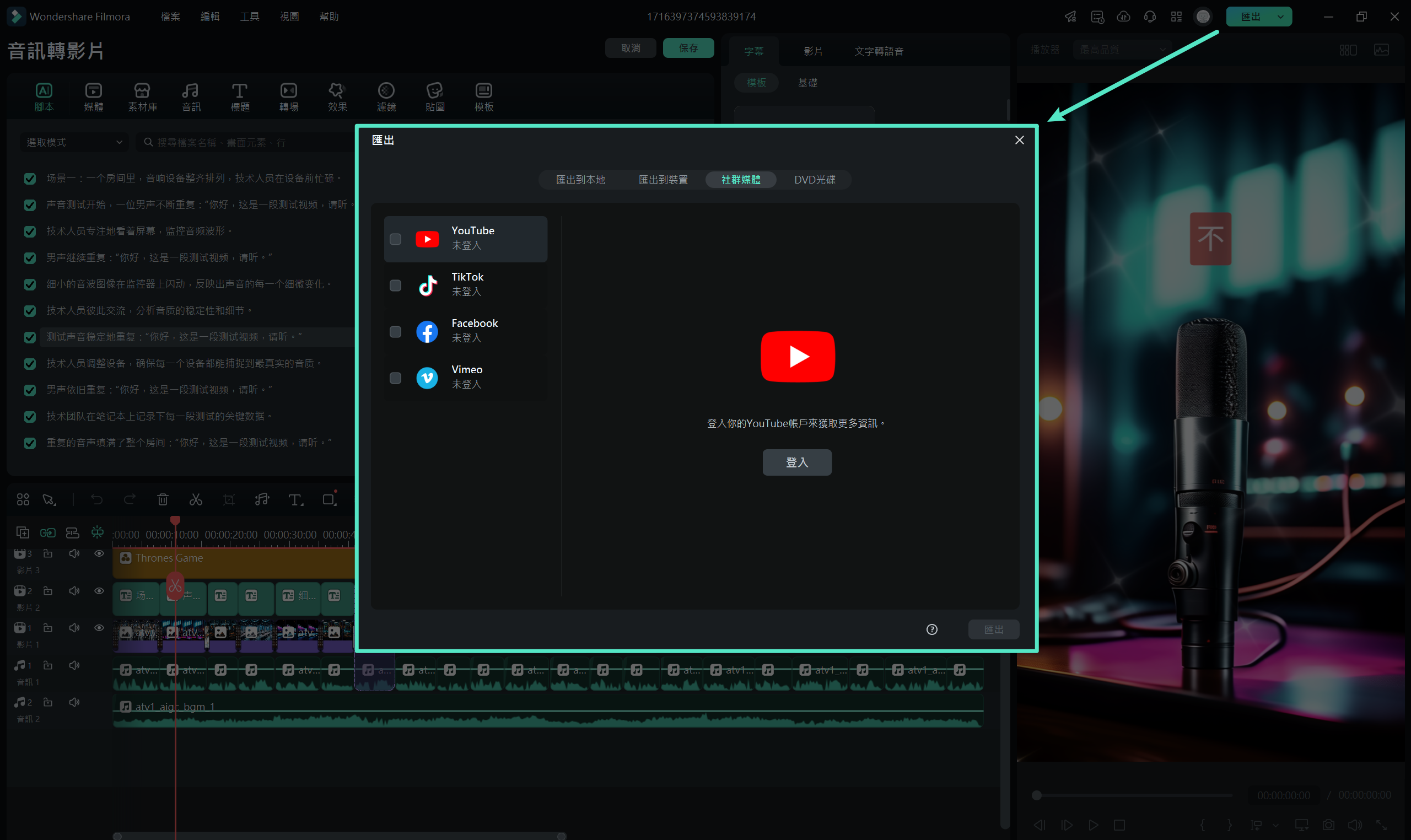1411x840 pixels.
Task: Open the 轉場 transitions icon
Action: [x=289, y=97]
